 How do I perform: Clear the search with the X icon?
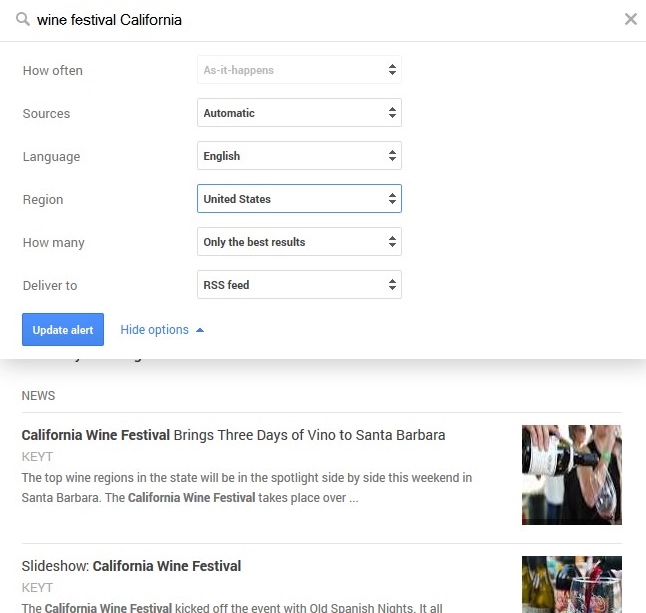(630, 19)
